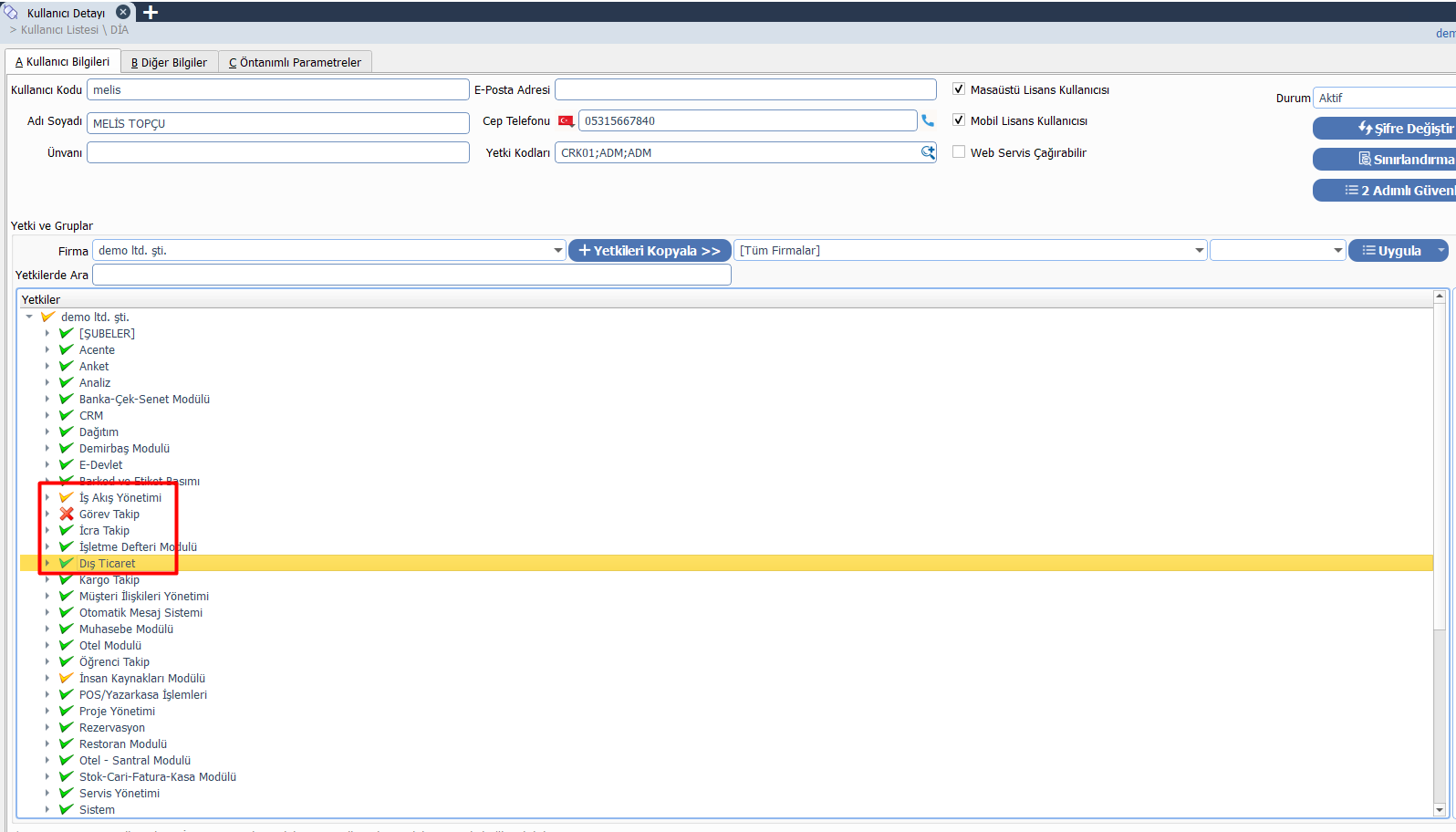
Task: Click the orange checkmark beside İş Akış Yönetimi
Action: click(x=67, y=497)
